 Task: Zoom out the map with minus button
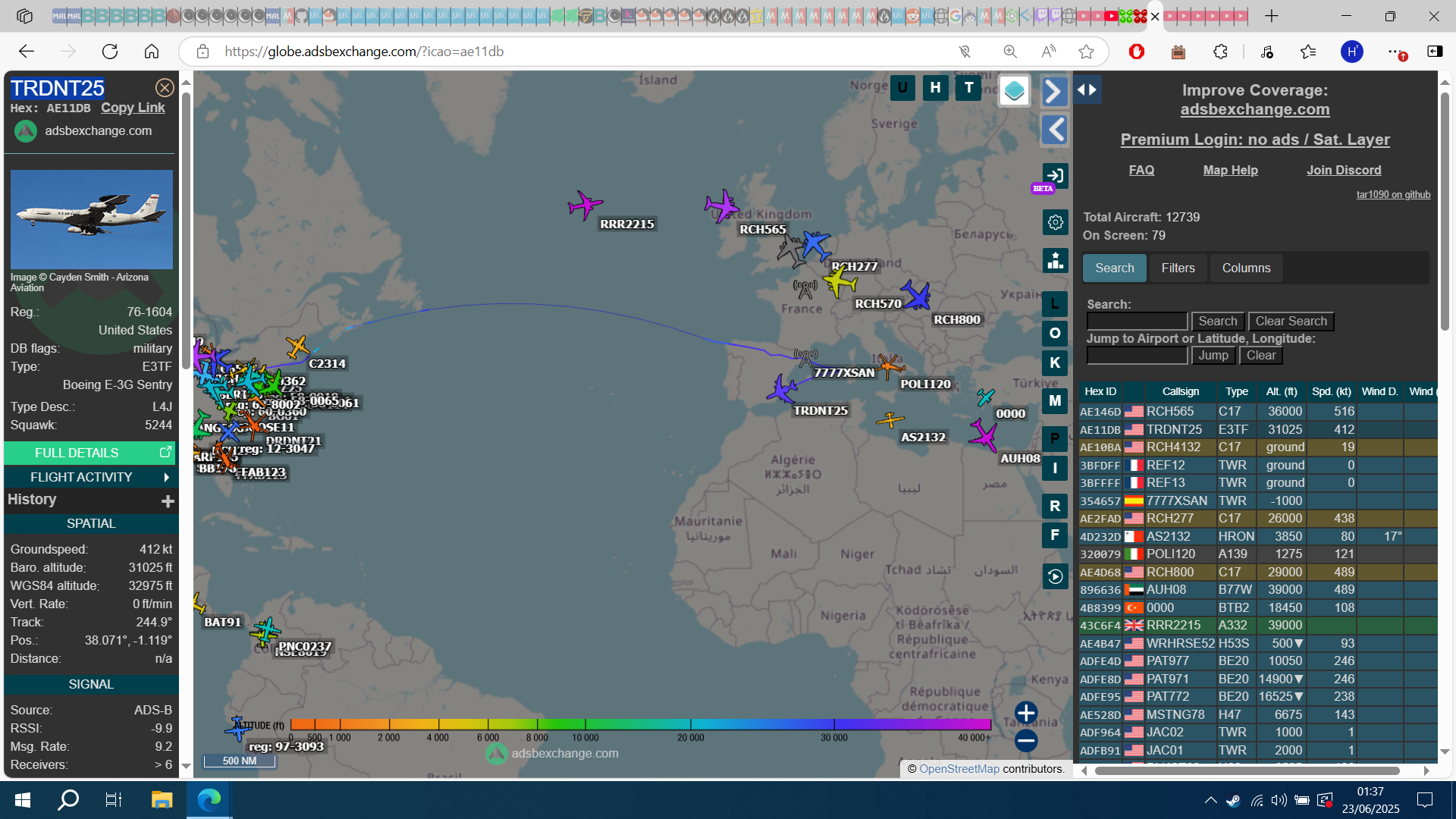coord(1026,741)
